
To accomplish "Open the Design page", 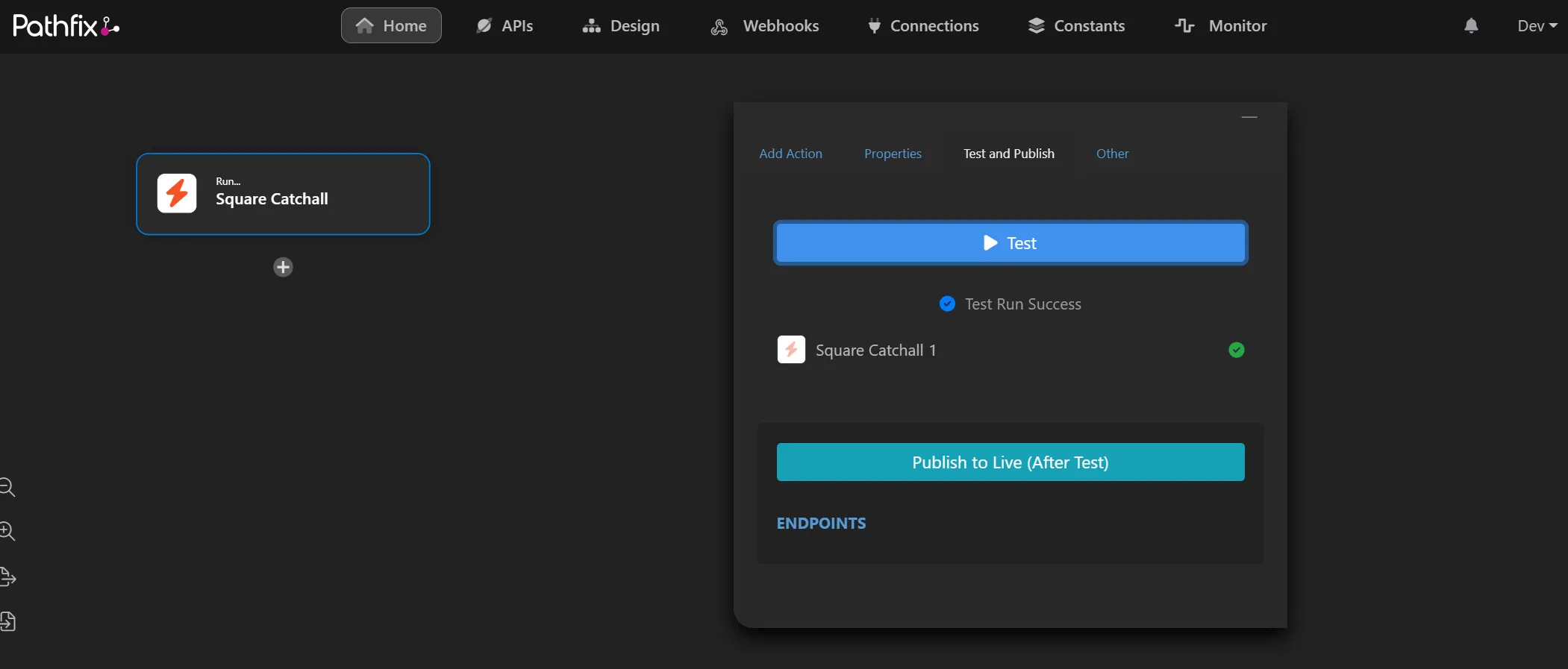I will [x=621, y=25].
